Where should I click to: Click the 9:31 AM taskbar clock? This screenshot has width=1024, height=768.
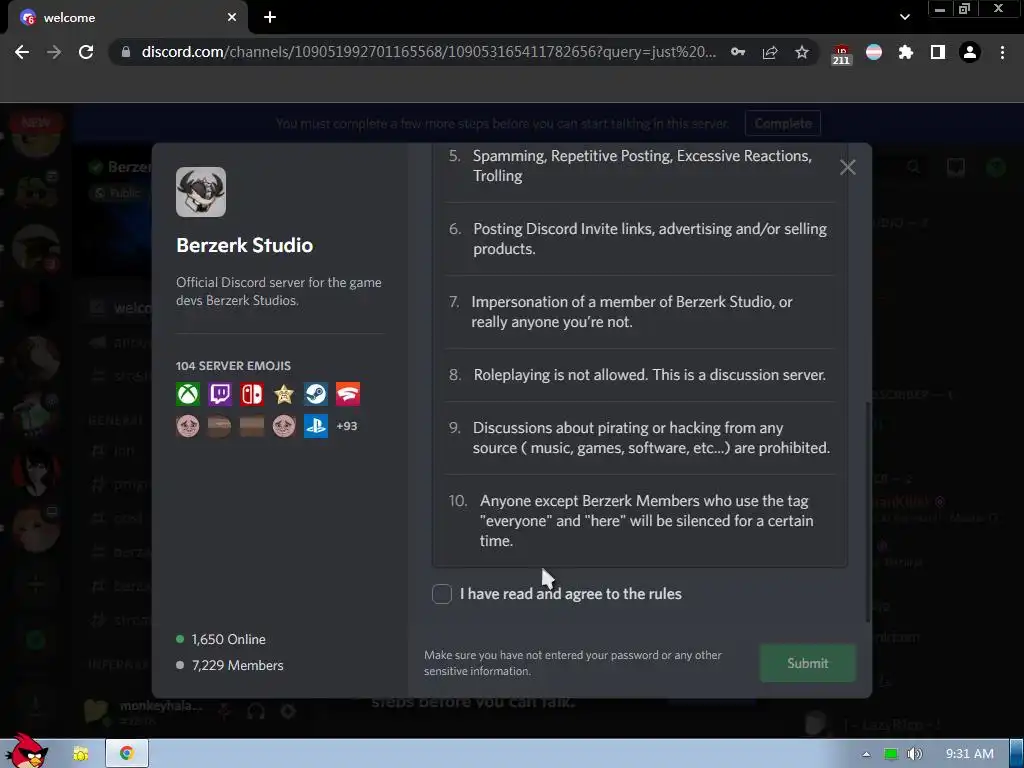pos(970,754)
